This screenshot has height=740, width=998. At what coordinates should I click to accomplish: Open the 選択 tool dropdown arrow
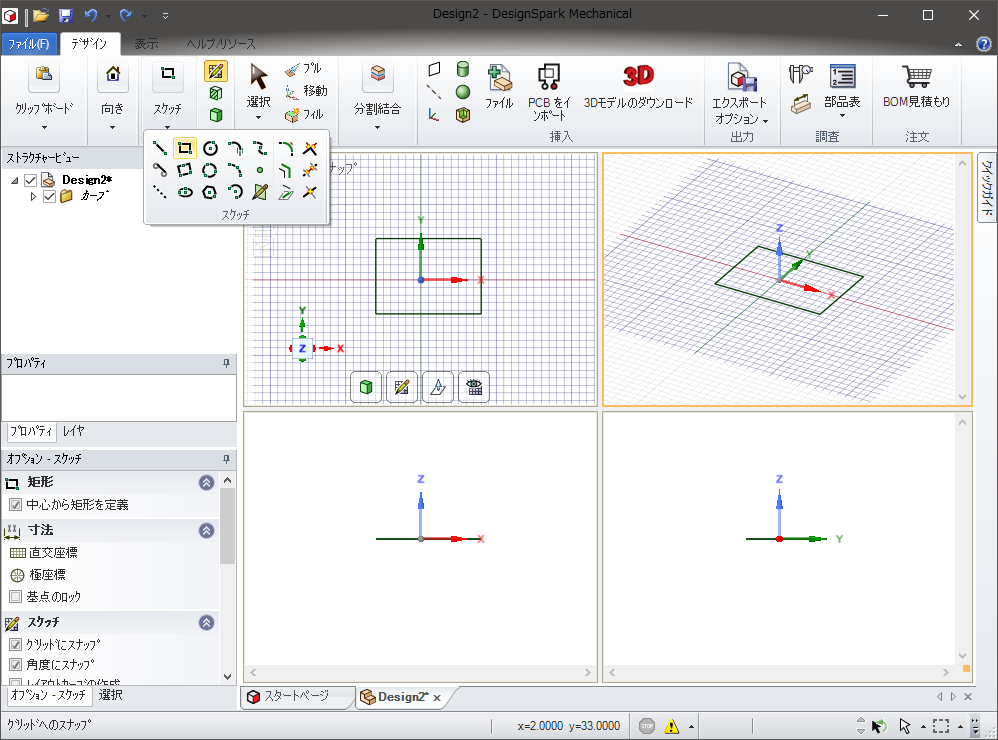(x=258, y=118)
